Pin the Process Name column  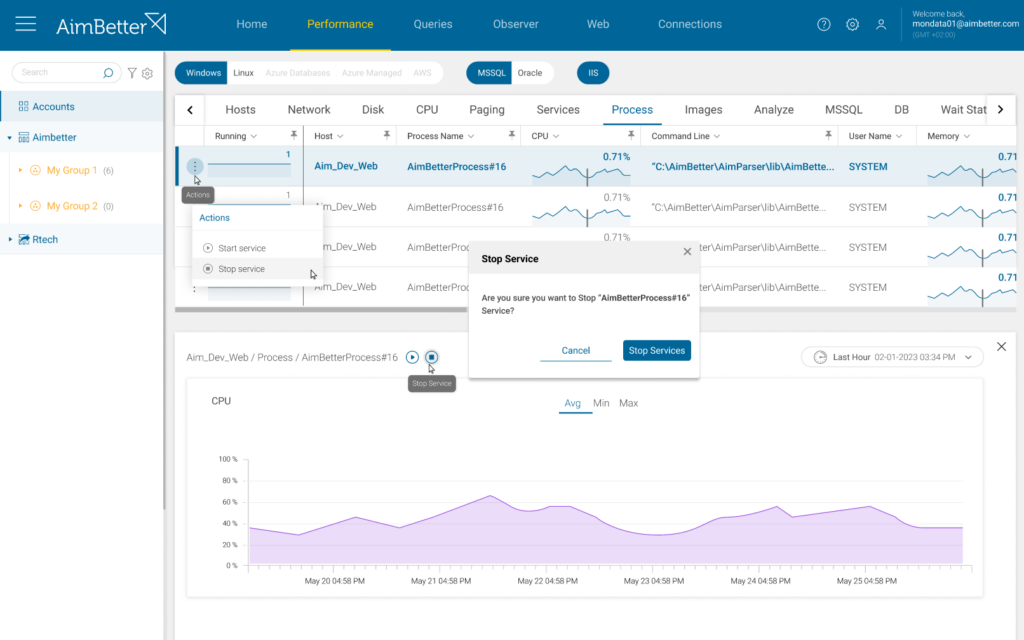point(511,135)
